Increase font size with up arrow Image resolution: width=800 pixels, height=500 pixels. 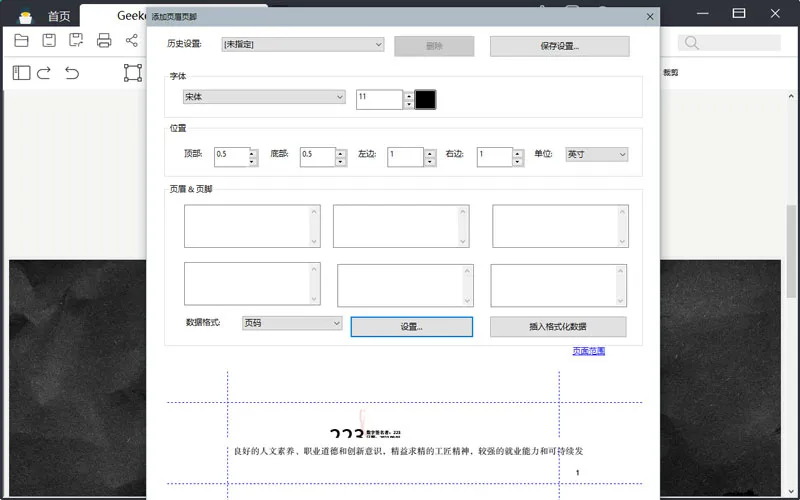409,95
